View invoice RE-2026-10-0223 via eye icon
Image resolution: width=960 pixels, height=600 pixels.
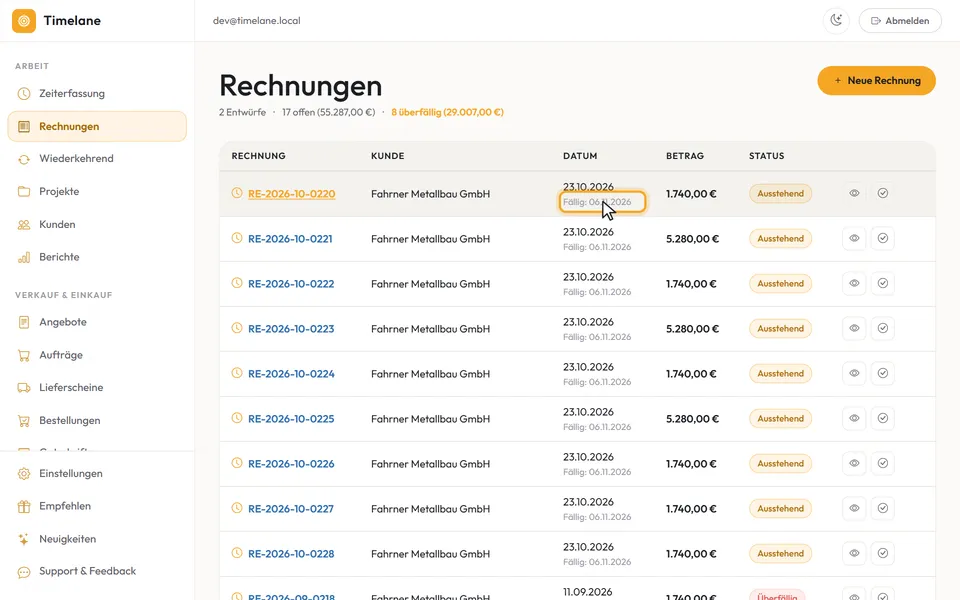click(x=854, y=328)
